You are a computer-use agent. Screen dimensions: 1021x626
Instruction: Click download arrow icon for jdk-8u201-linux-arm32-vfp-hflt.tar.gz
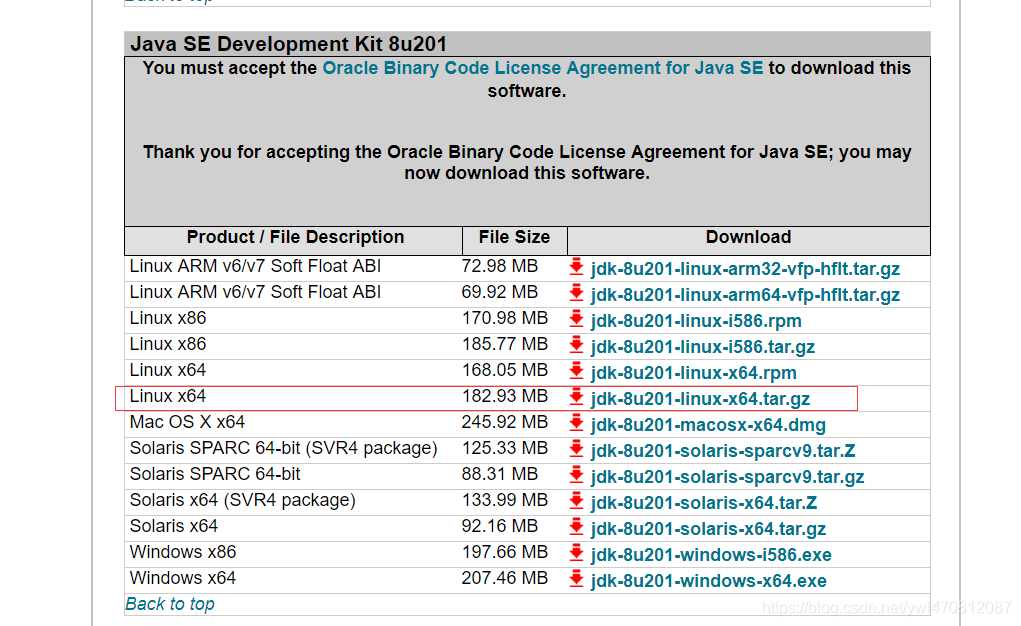click(x=576, y=267)
